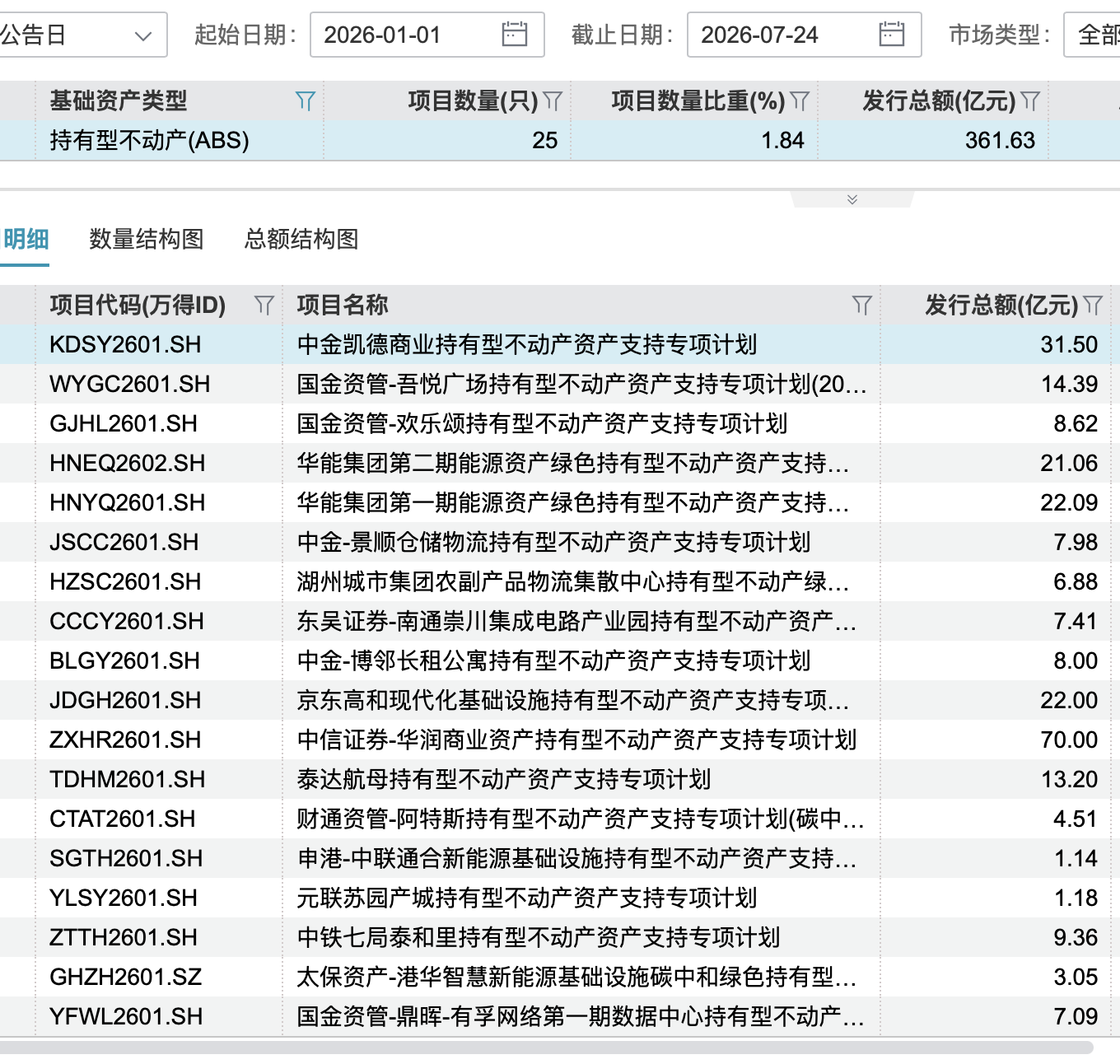
Task: Open the end date calendar picker icon
Action: (892, 35)
